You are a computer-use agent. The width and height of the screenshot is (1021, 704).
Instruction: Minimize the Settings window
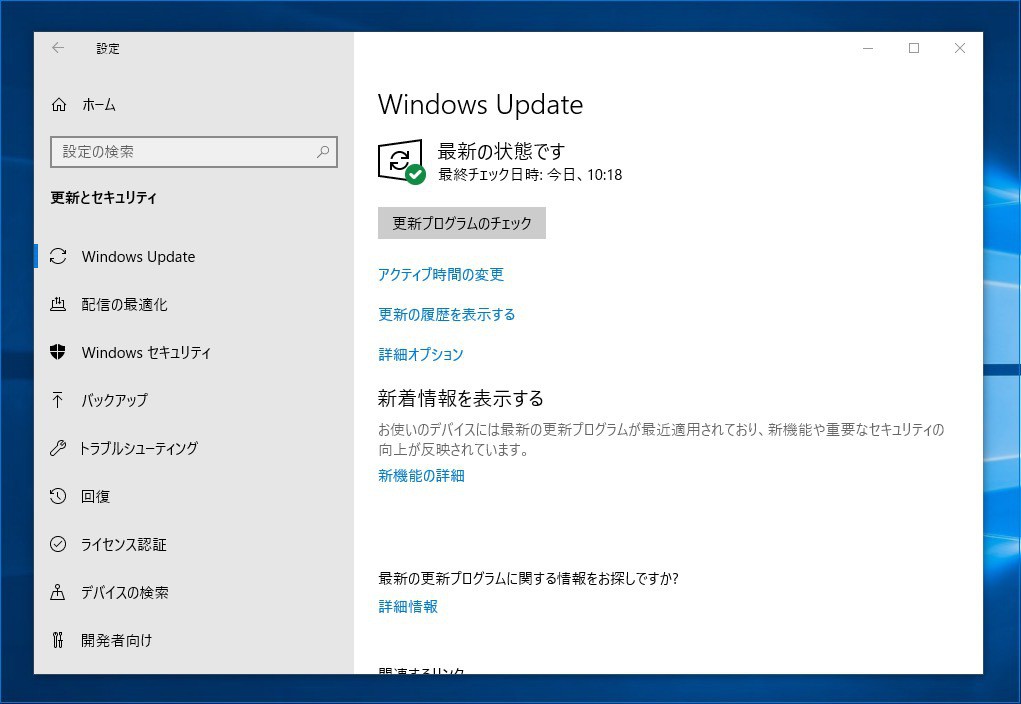tap(868, 48)
